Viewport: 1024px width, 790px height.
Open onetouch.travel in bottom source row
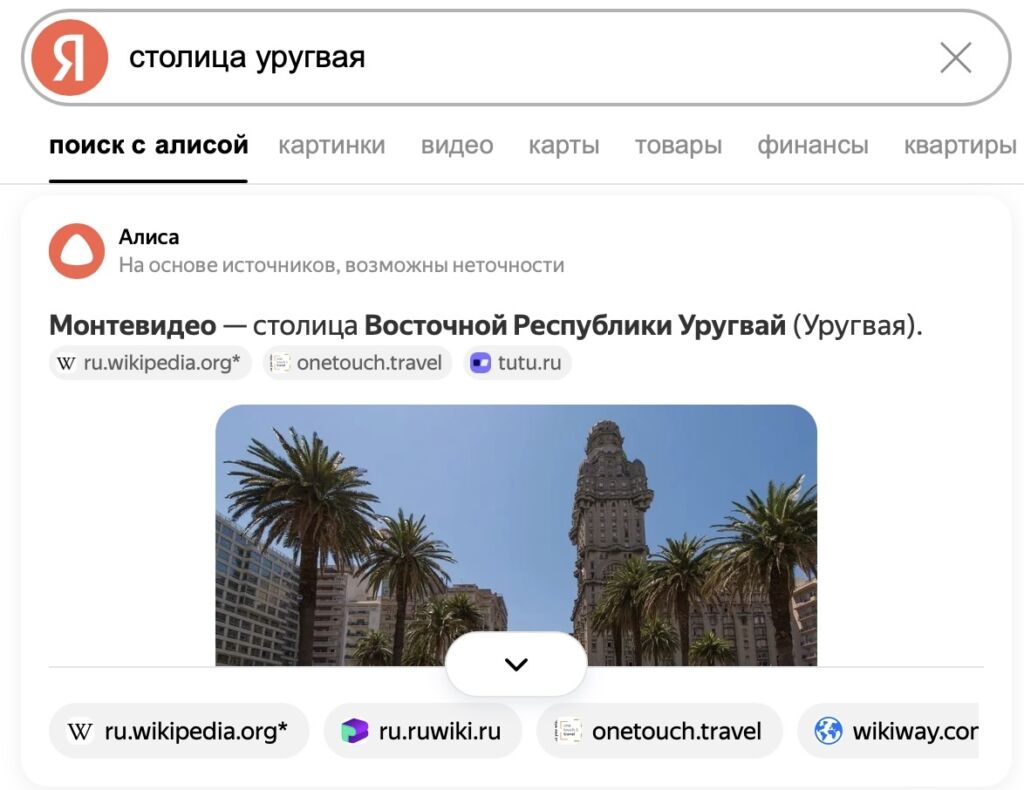[x=659, y=731]
